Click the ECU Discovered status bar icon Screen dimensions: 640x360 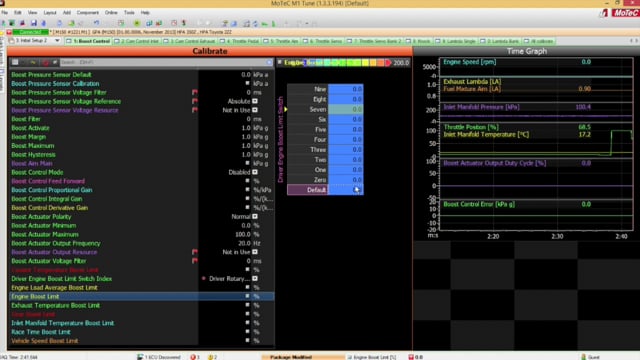click(140, 357)
